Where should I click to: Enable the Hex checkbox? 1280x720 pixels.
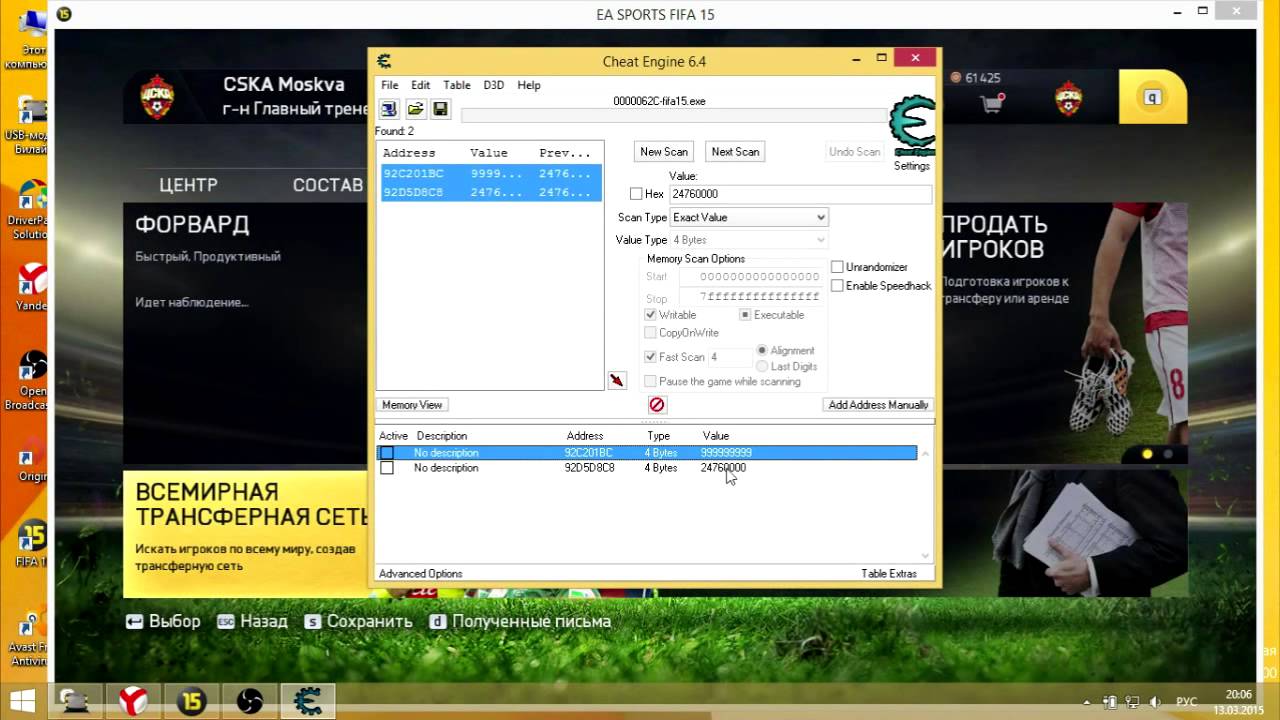[636, 194]
